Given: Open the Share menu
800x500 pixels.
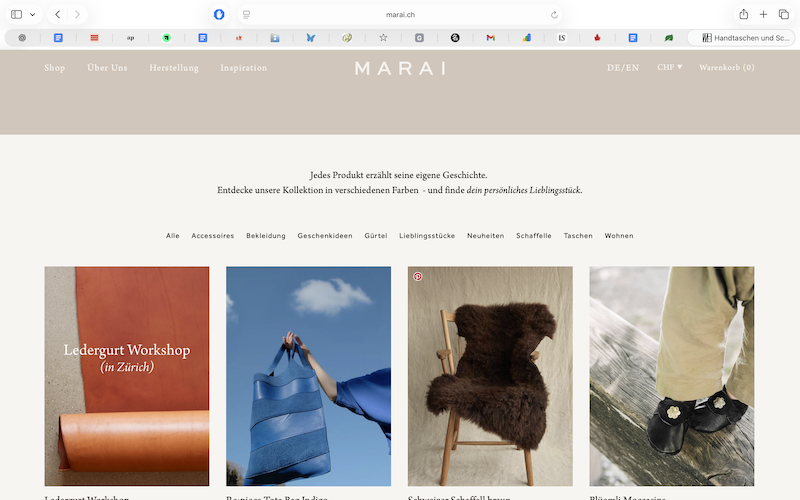Looking at the screenshot, I should tap(743, 14).
